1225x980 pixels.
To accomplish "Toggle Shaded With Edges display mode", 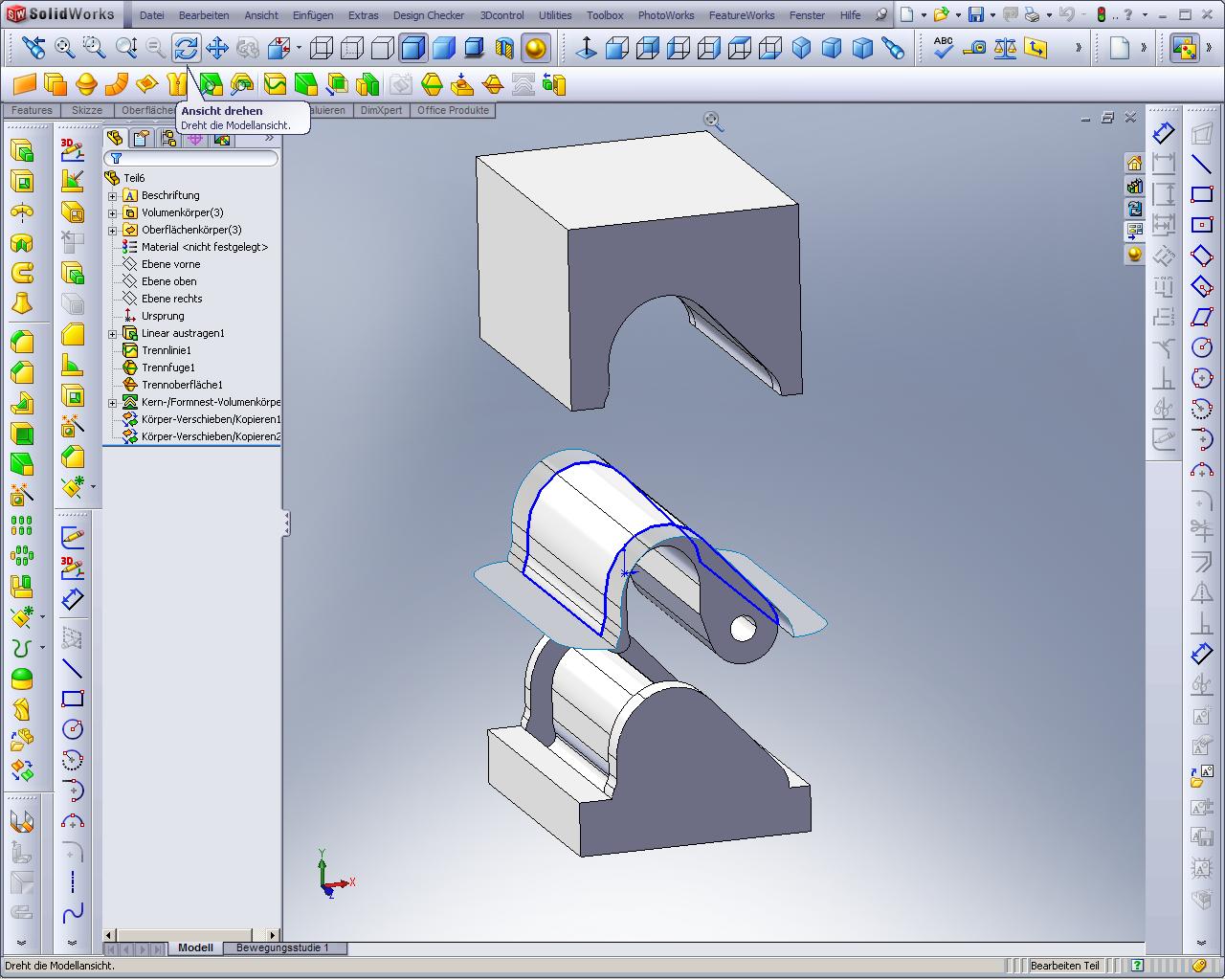I will (413, 48).
